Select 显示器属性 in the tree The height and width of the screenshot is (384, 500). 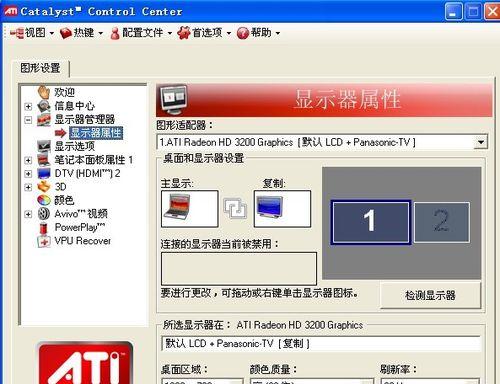pos(96,133)
